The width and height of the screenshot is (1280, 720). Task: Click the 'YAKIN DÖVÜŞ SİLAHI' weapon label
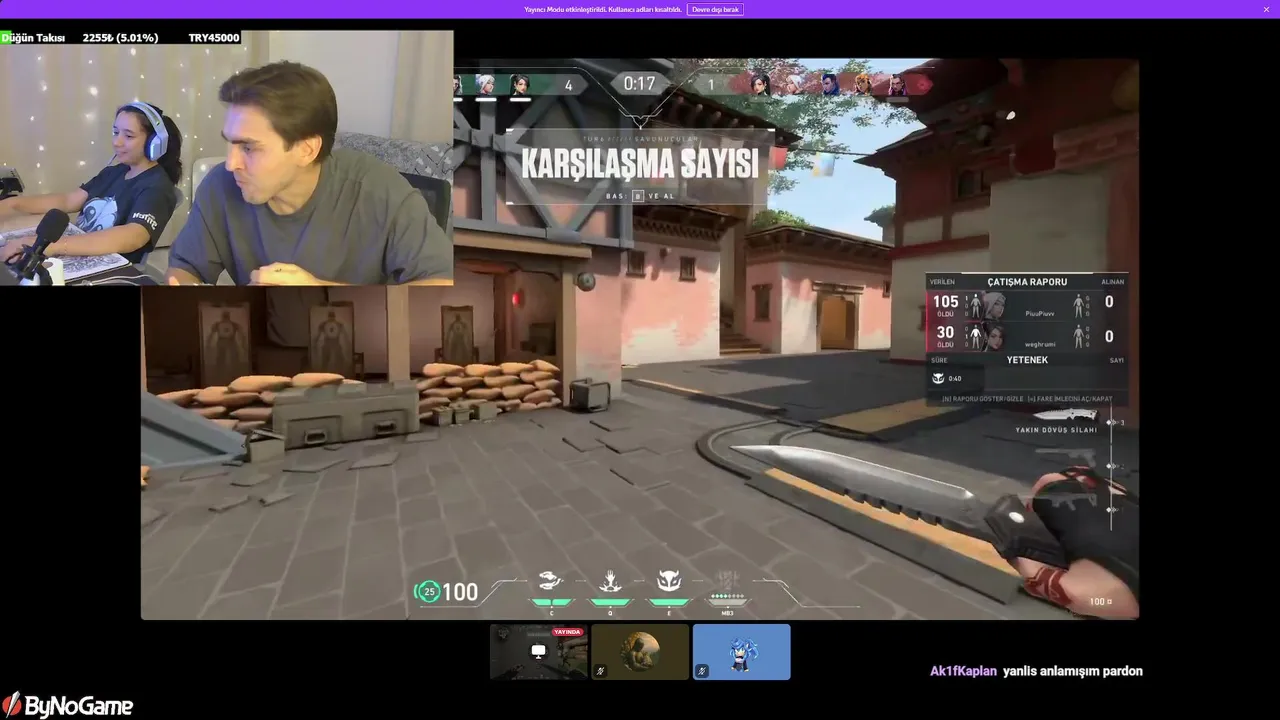click(1056, 430)
